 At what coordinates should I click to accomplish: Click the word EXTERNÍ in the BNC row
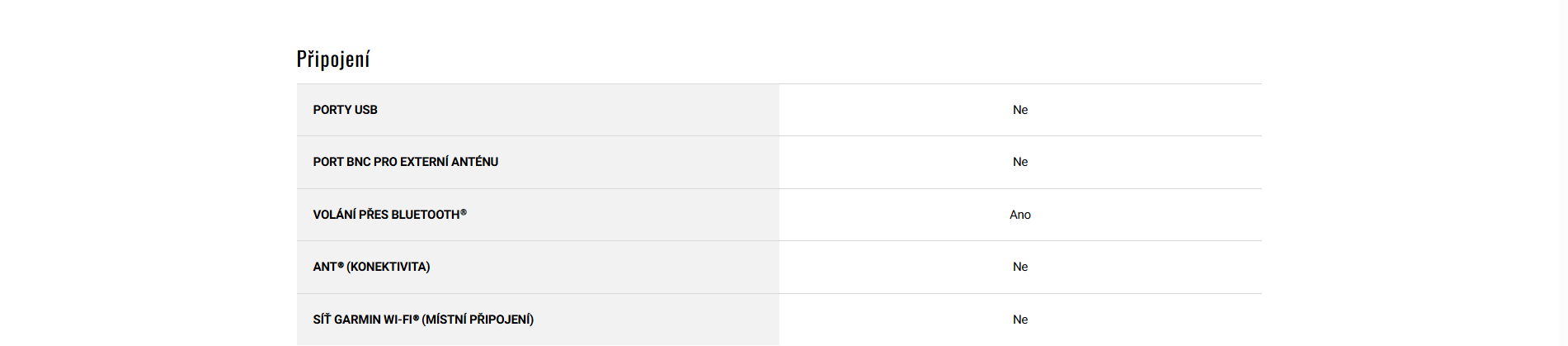pyautogui.click(x=424, y=162)
